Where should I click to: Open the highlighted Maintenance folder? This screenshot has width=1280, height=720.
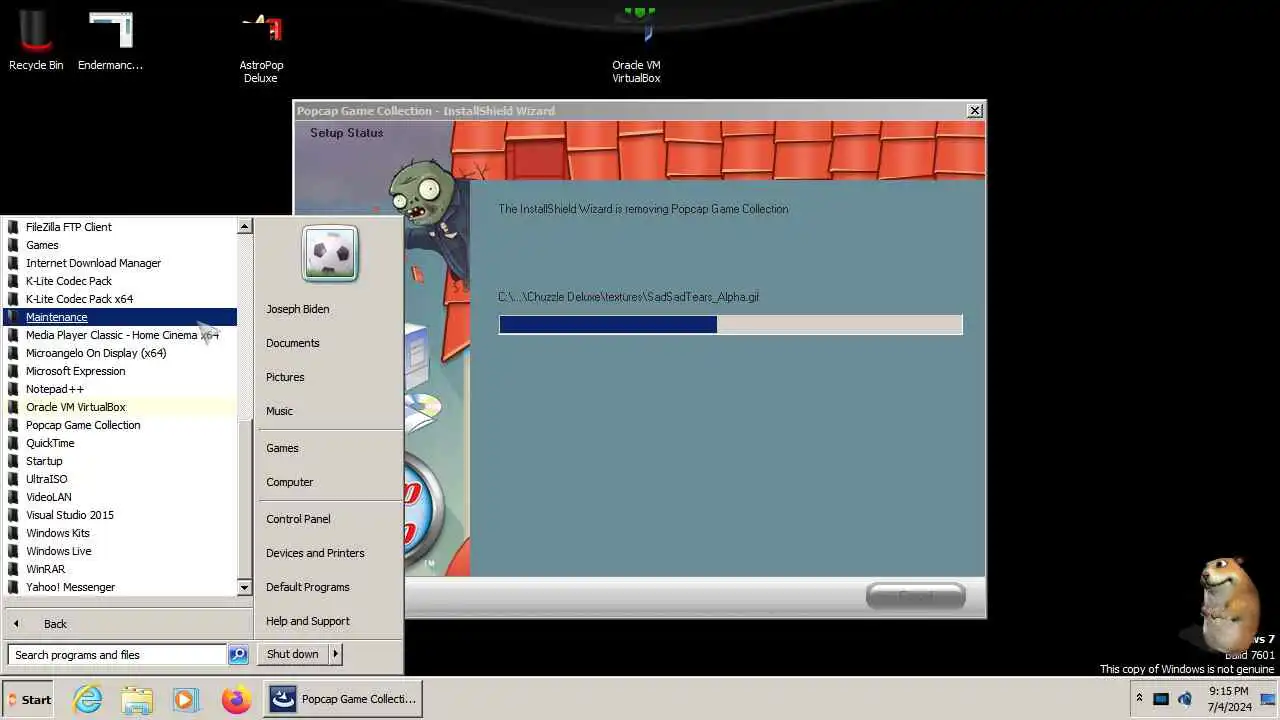121,317
